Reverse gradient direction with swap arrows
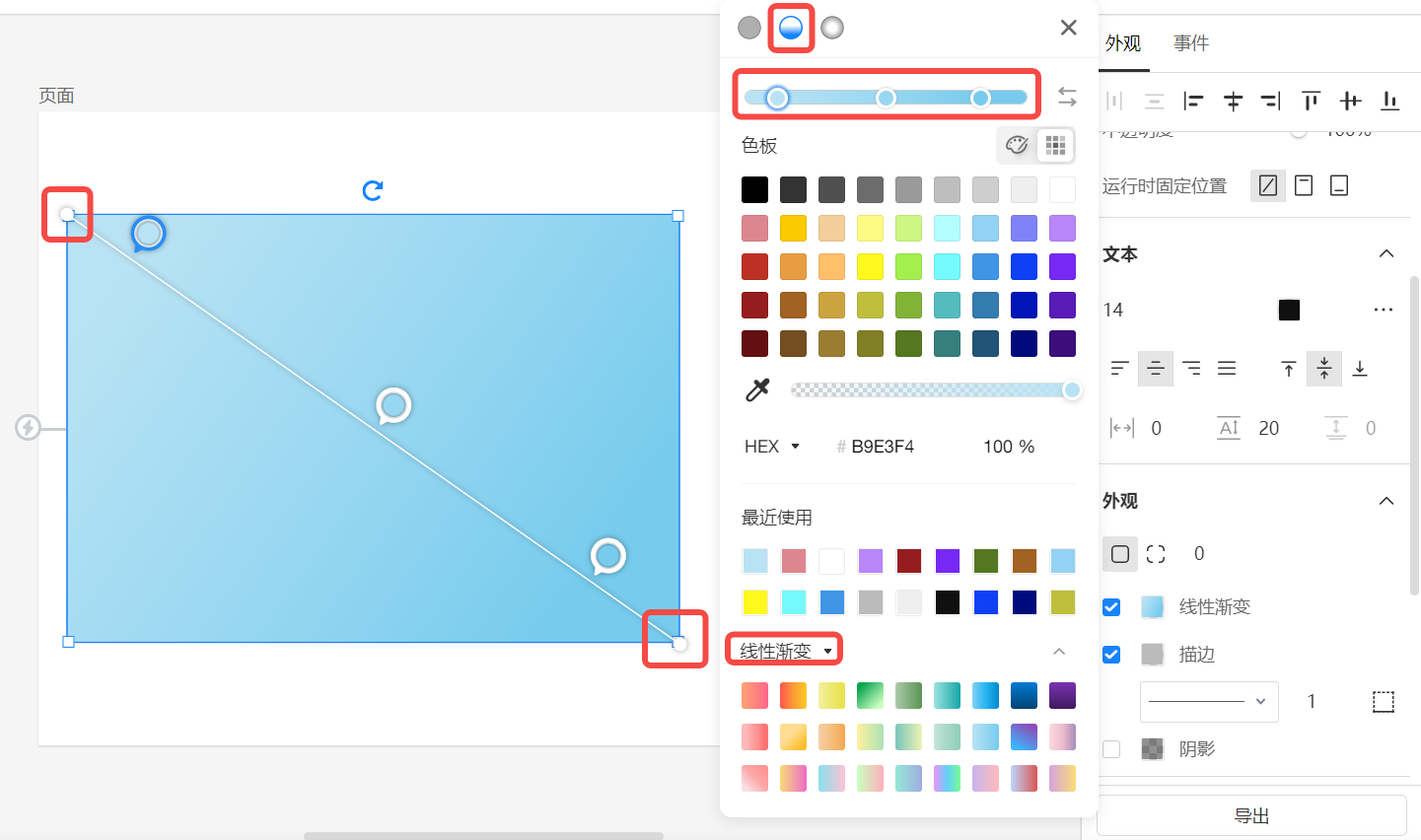 pyautogui.click(x=1067, y=97)
